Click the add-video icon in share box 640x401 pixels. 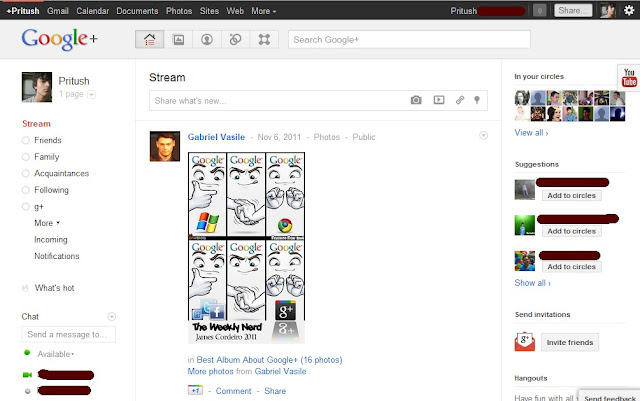[x=439, y=100]
